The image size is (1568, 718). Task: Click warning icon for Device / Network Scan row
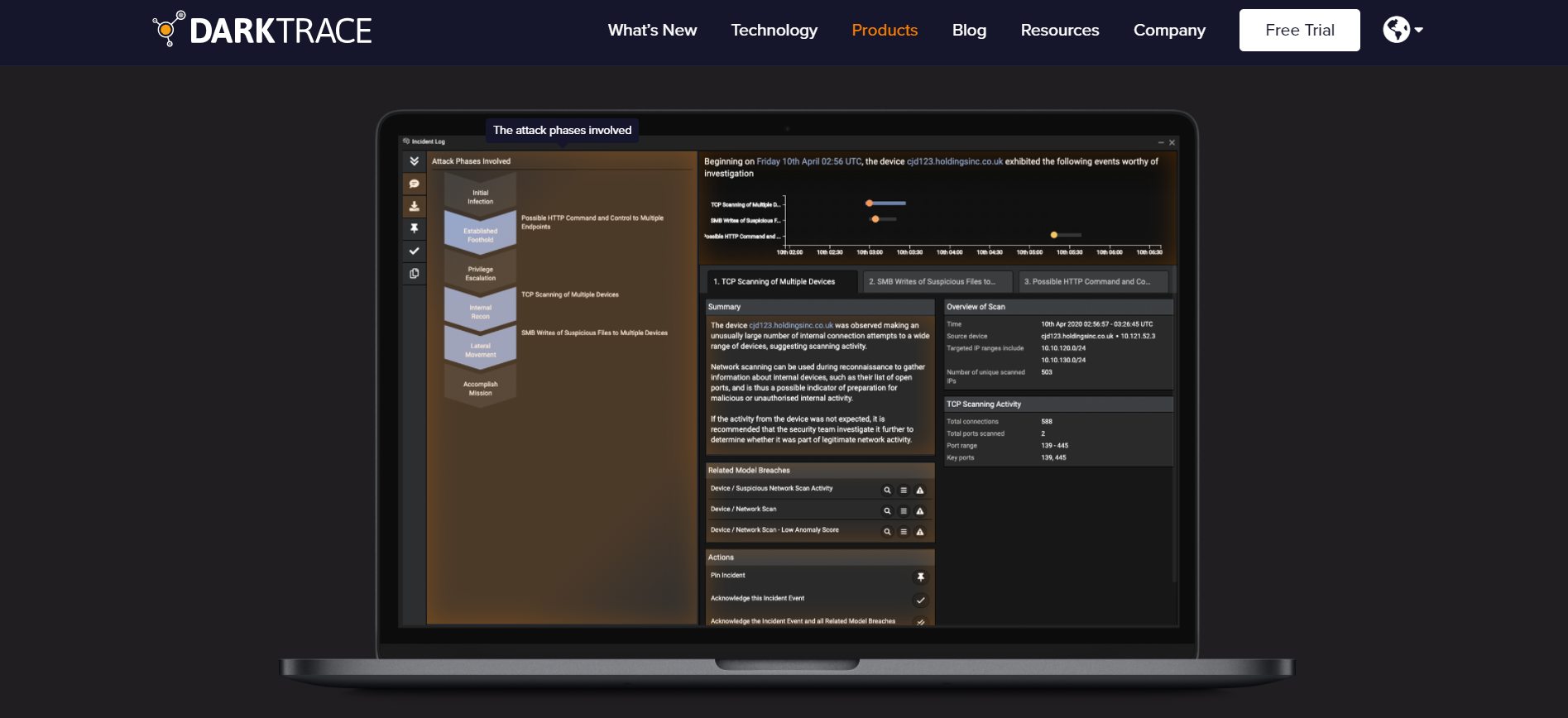920,510
